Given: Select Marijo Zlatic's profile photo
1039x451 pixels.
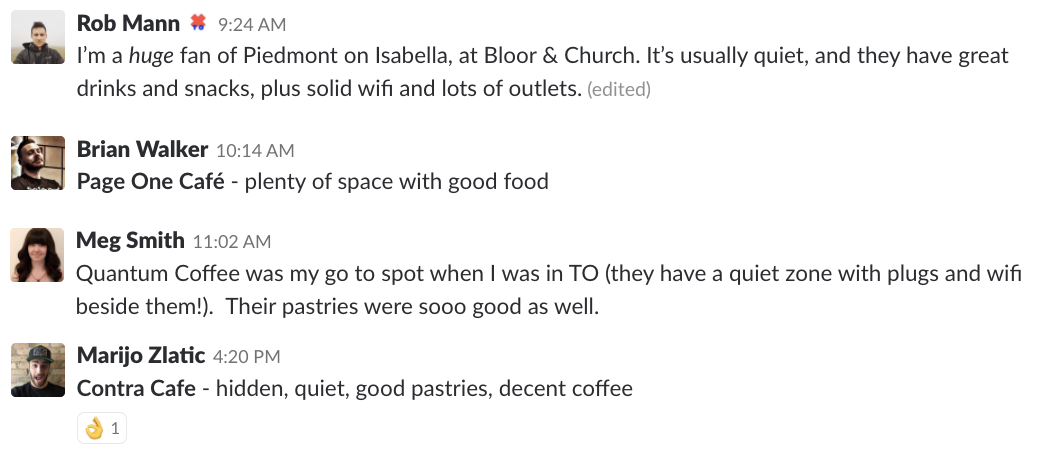Looking at the screenshot, I should pos(38,370).
